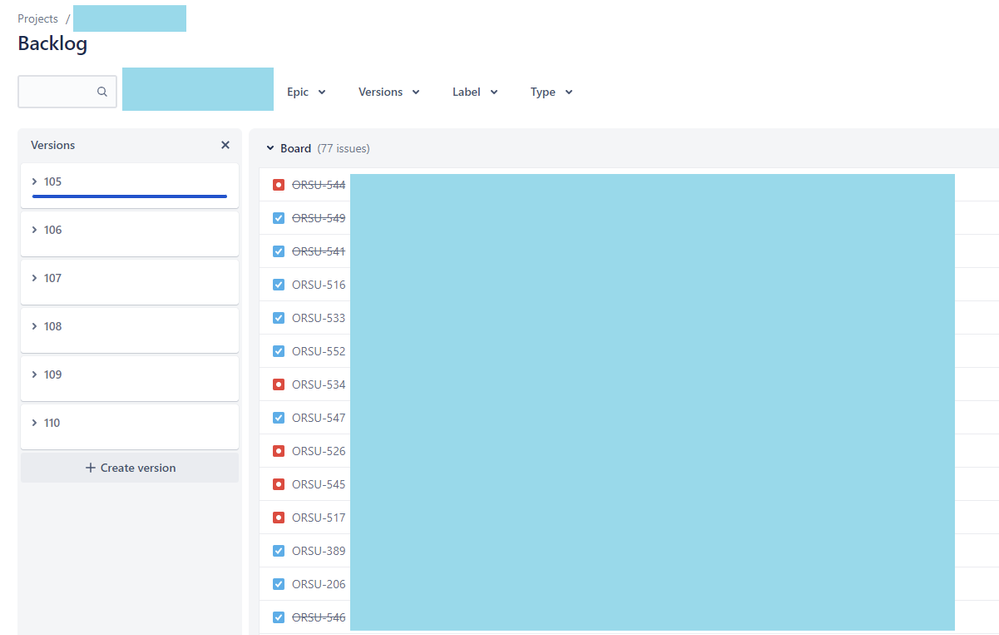The image size is (999, 635).
Task: Open the Label filter dropdown
Action: click(x=475, y=92)
